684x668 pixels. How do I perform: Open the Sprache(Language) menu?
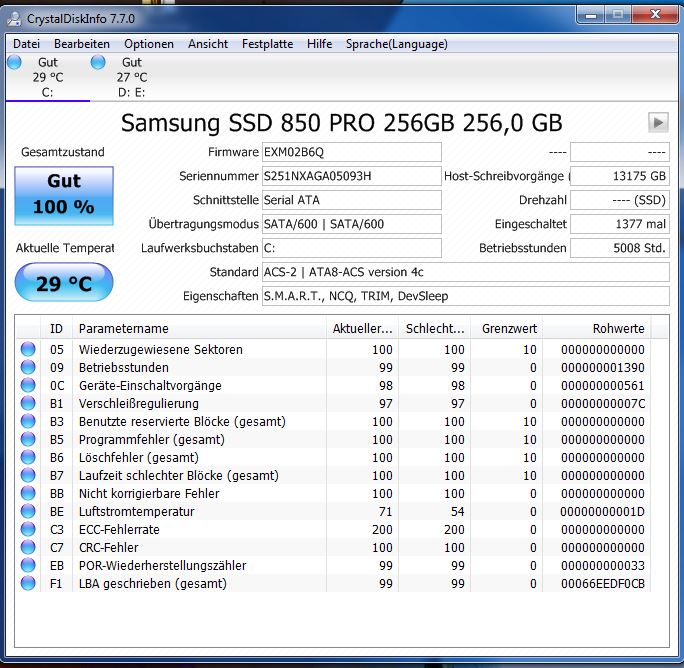point(397,44)
